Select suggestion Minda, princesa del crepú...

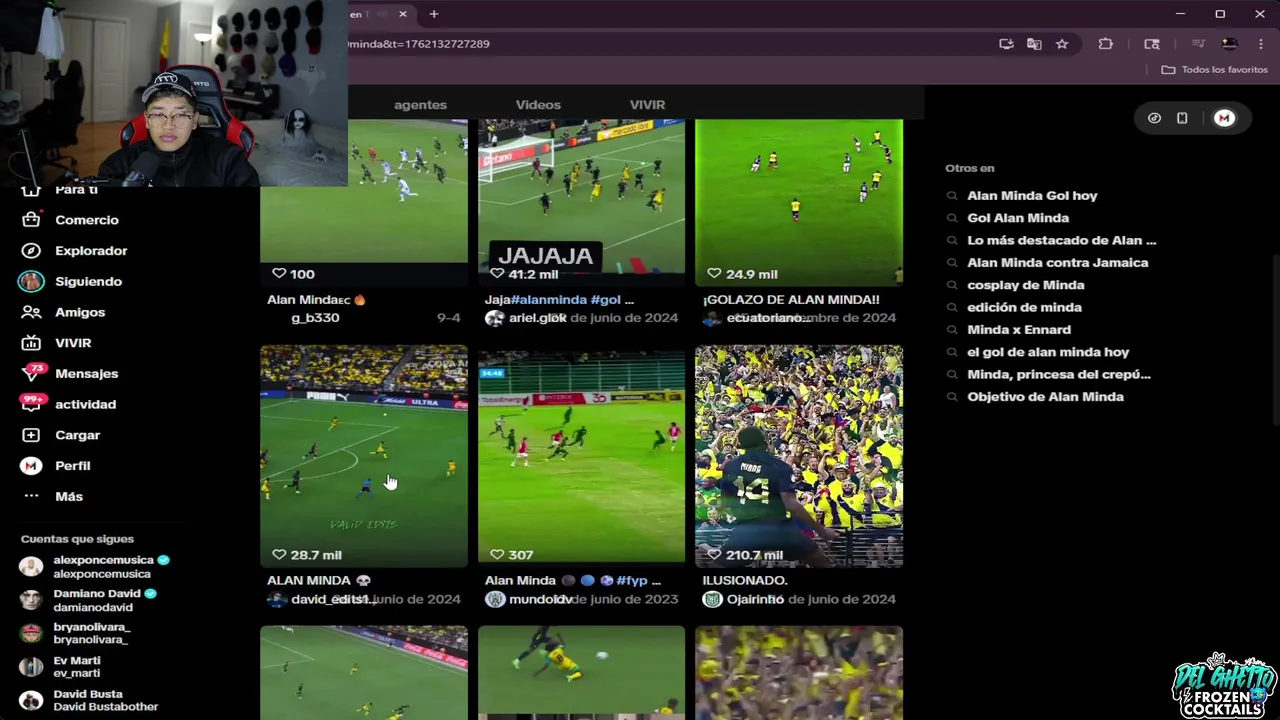[1058, 375]
